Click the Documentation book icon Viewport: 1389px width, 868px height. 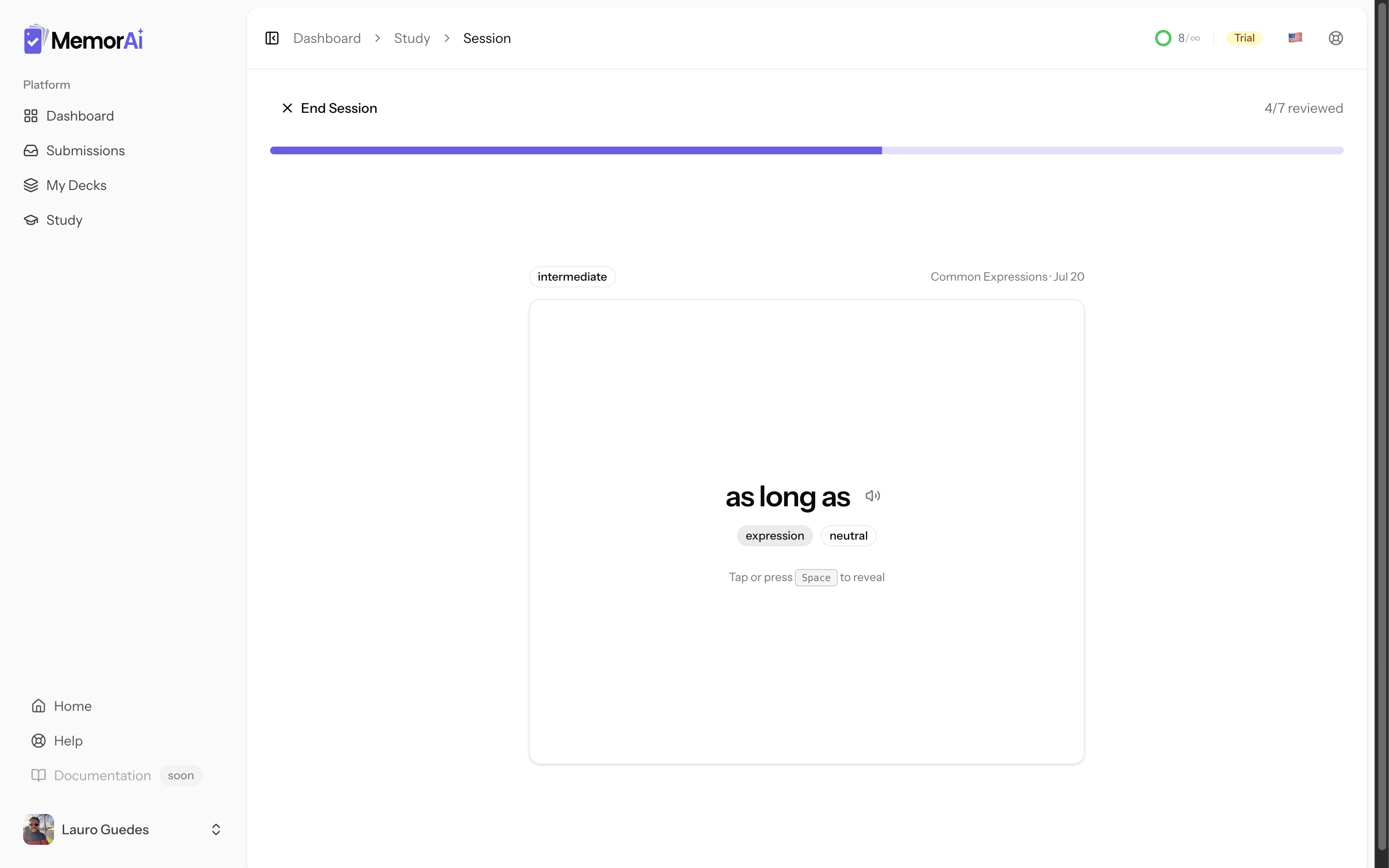tap(39, 775)
